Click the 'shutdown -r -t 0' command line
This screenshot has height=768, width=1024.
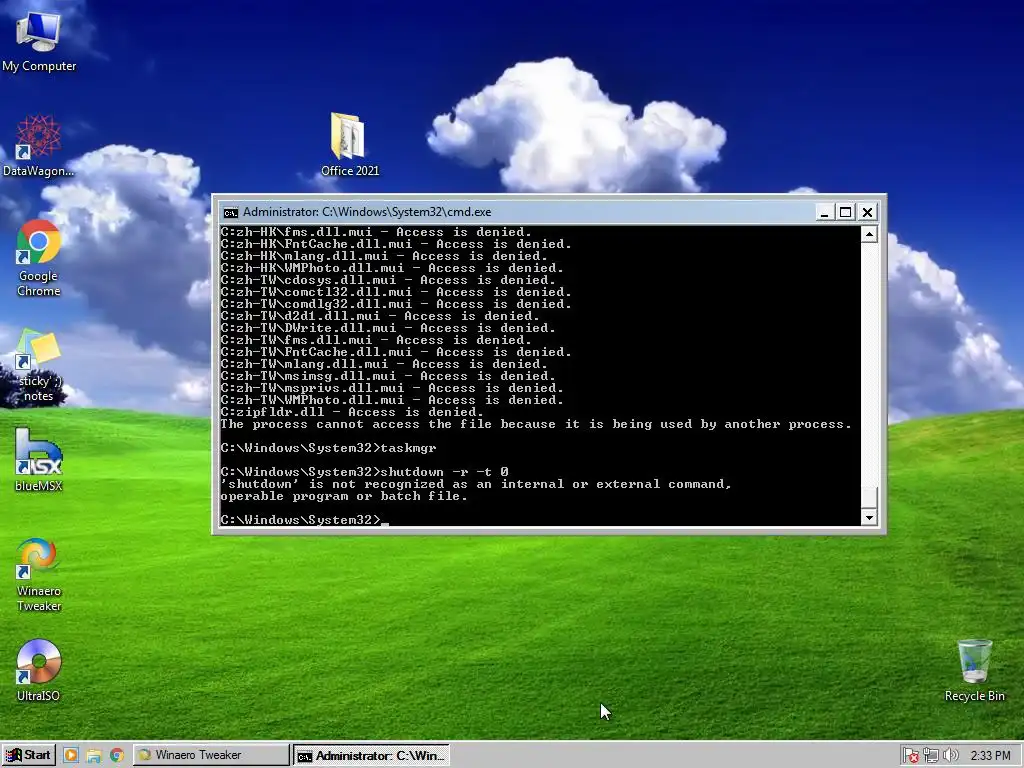(x=364, y=472)
